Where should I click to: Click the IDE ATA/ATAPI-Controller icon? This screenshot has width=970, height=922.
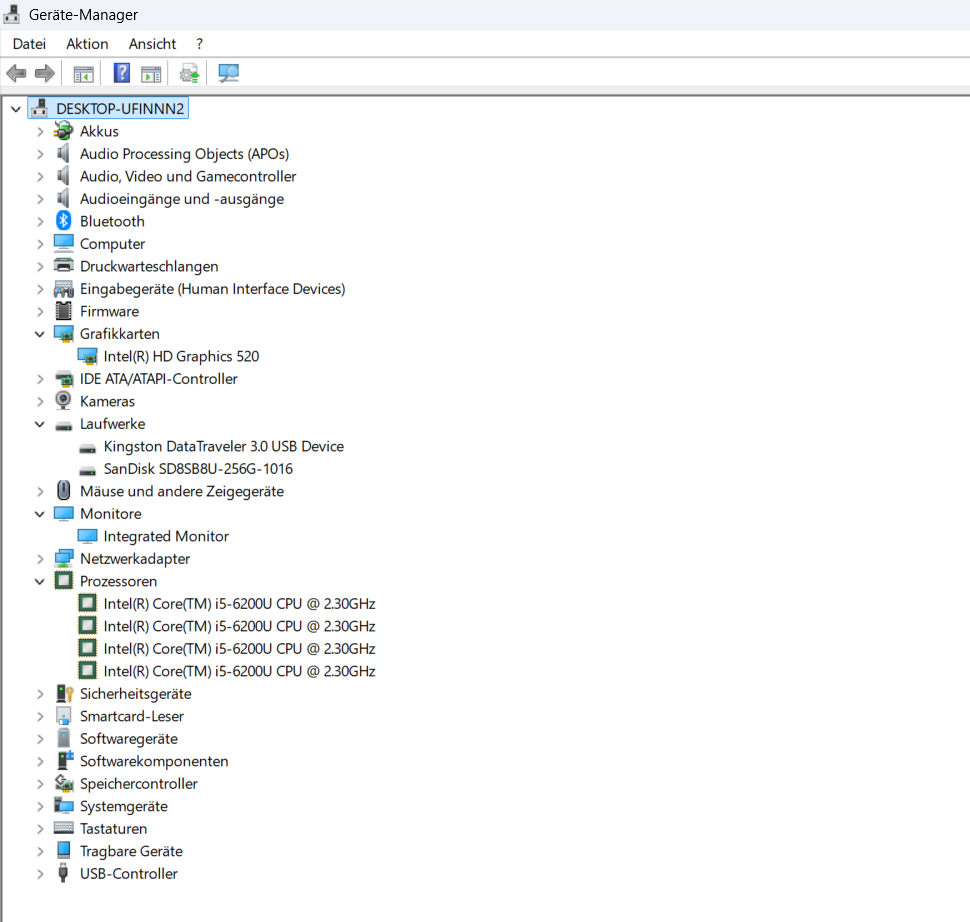coord(63,378)
